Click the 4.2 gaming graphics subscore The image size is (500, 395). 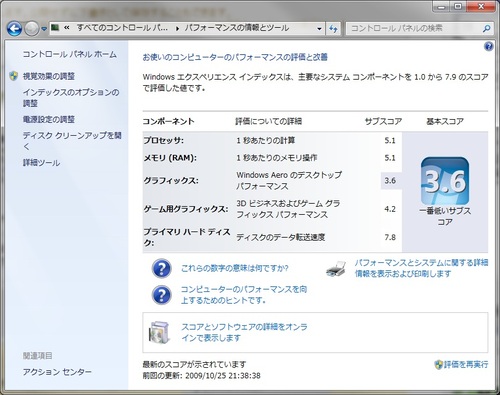(x=390, y=209)
